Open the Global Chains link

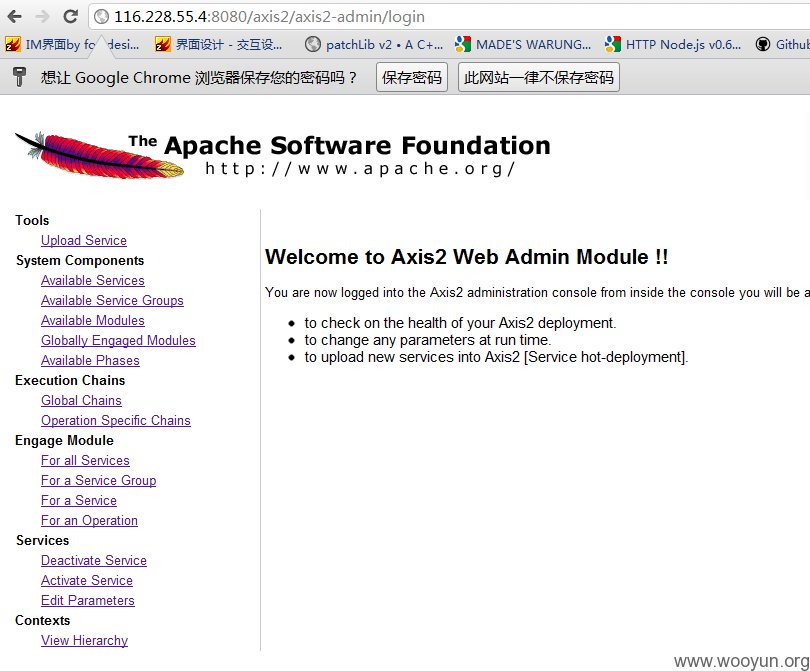coord(81,400)
